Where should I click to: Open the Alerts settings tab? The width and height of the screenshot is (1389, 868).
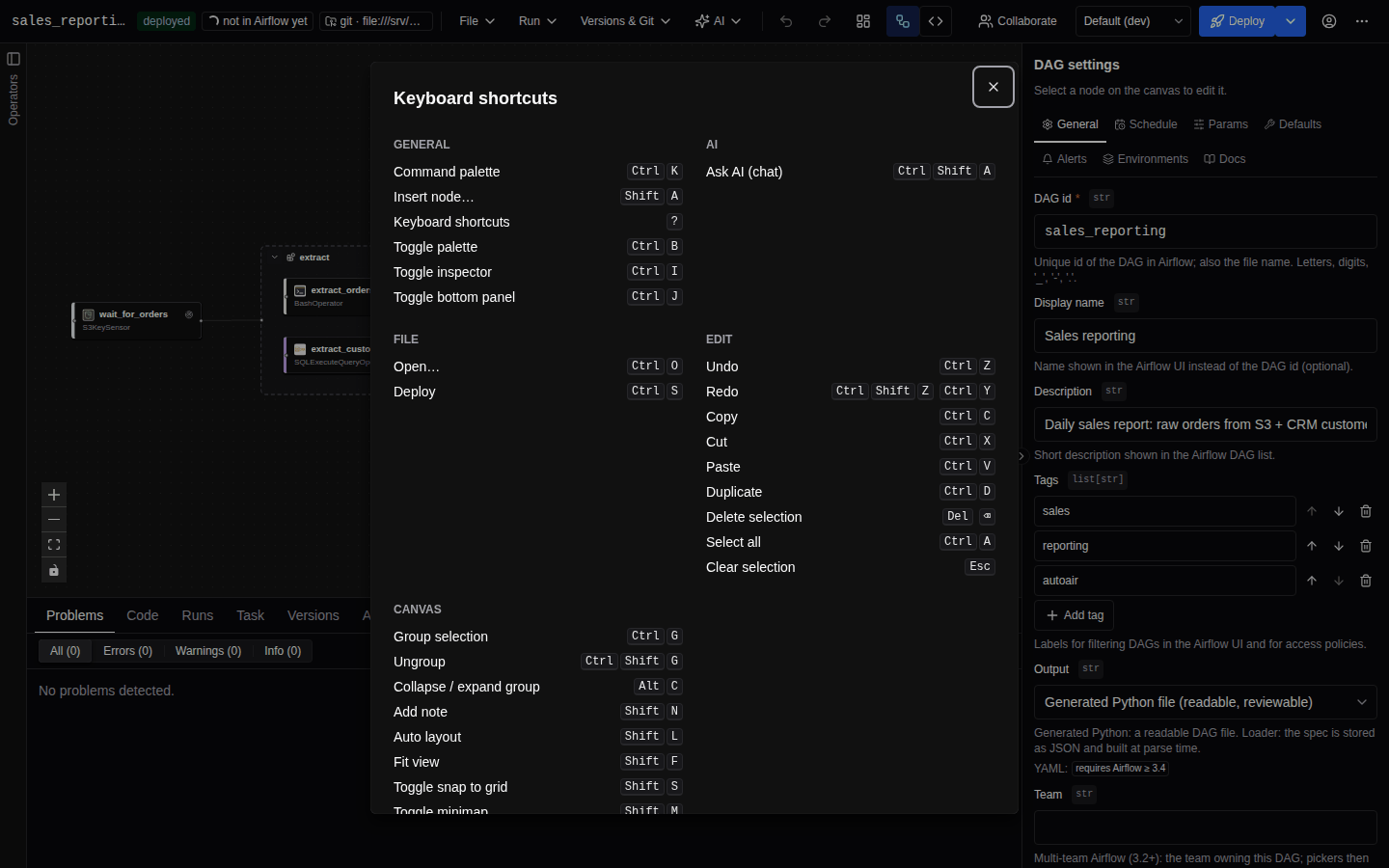pos(1064,159)
